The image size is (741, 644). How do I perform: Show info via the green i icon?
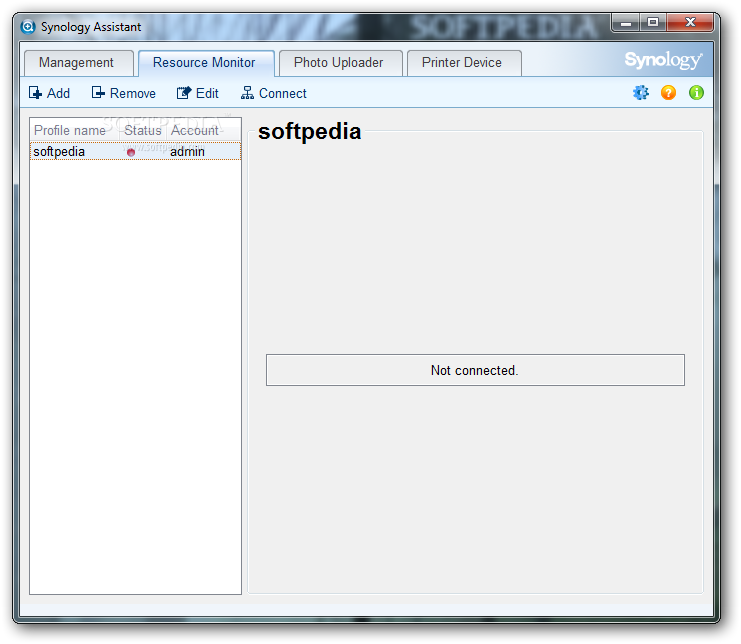point(696,93)
